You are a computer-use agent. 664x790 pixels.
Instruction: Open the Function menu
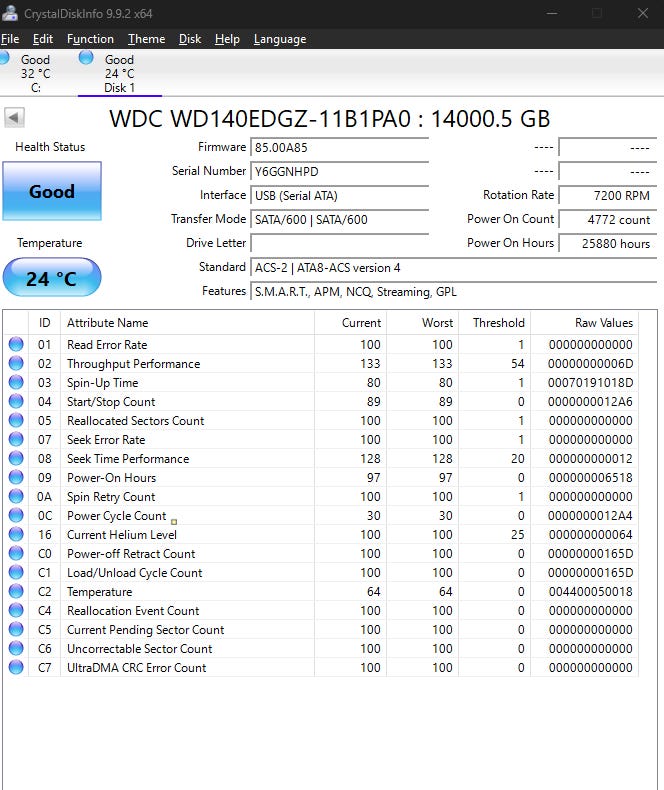point(90,39)
